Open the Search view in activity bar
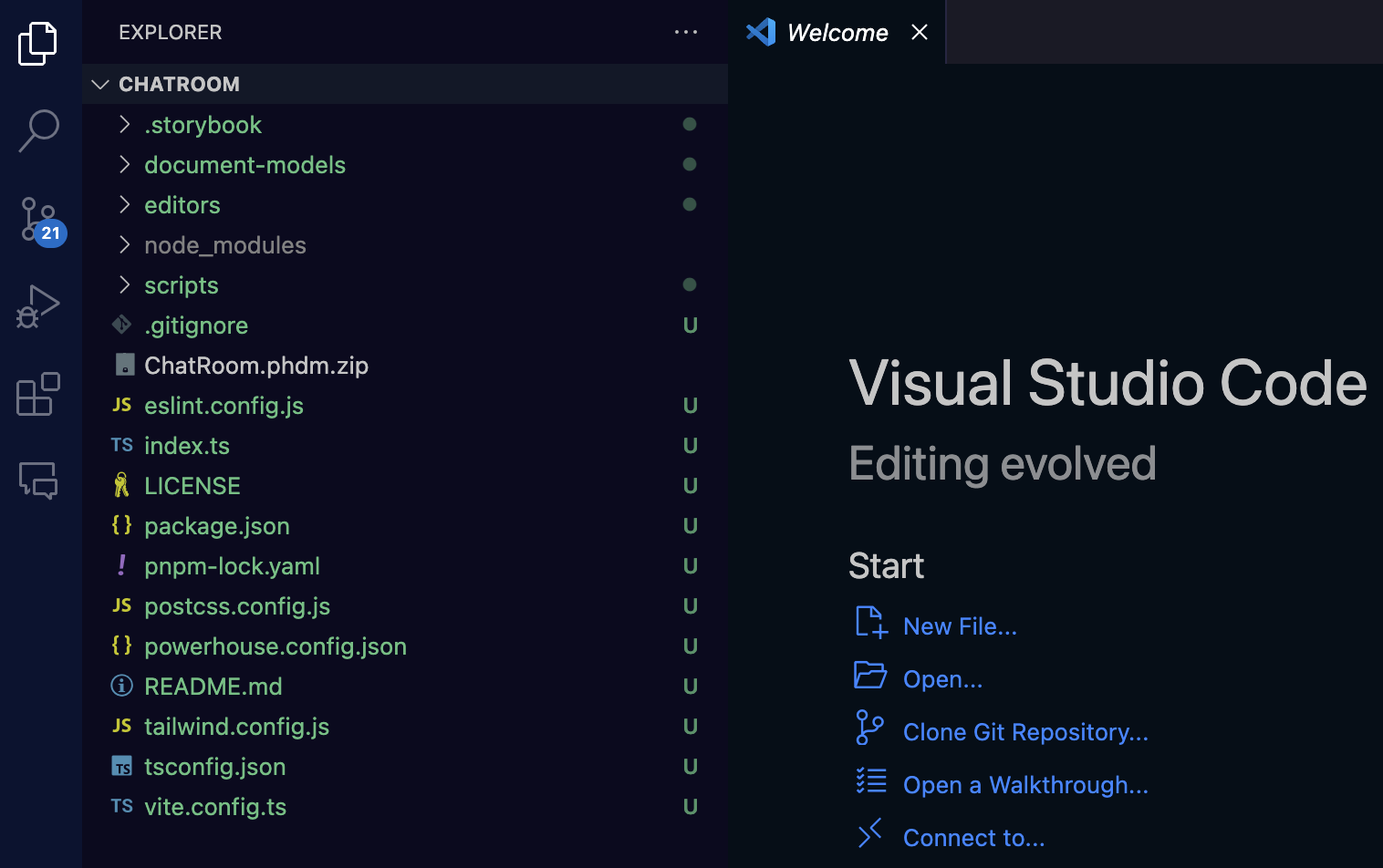This screenshot has width=1383, height=868. 38,130
